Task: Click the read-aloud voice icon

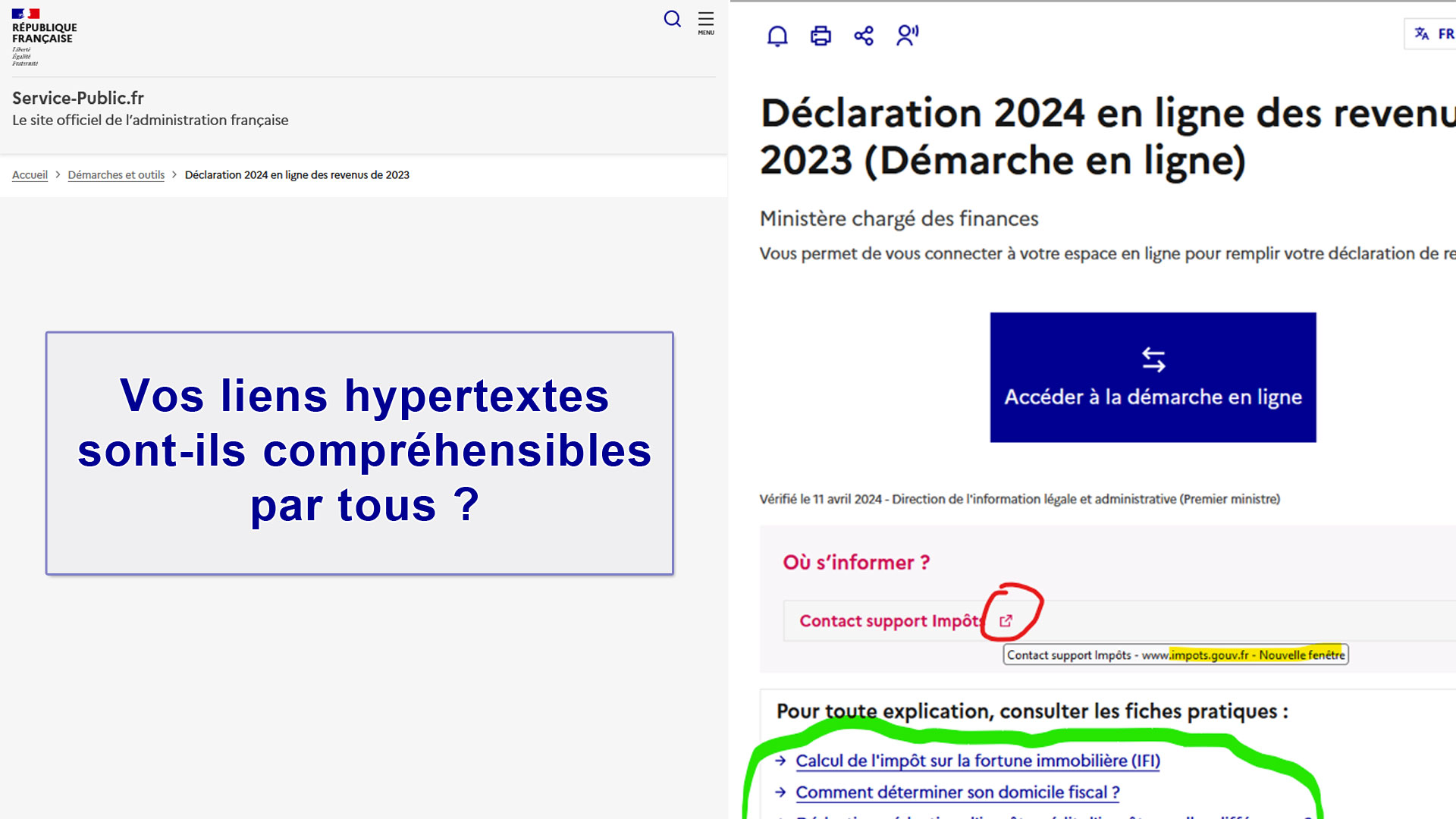Action: point(907,35)
